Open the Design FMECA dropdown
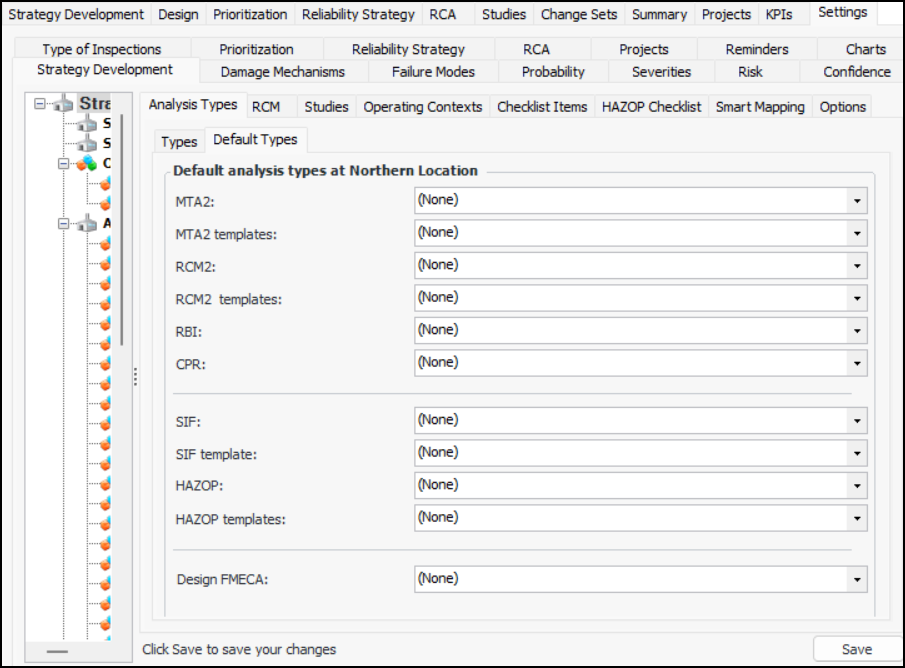The image size is (905, 668). pyautogui.click(x=857, y=579)
